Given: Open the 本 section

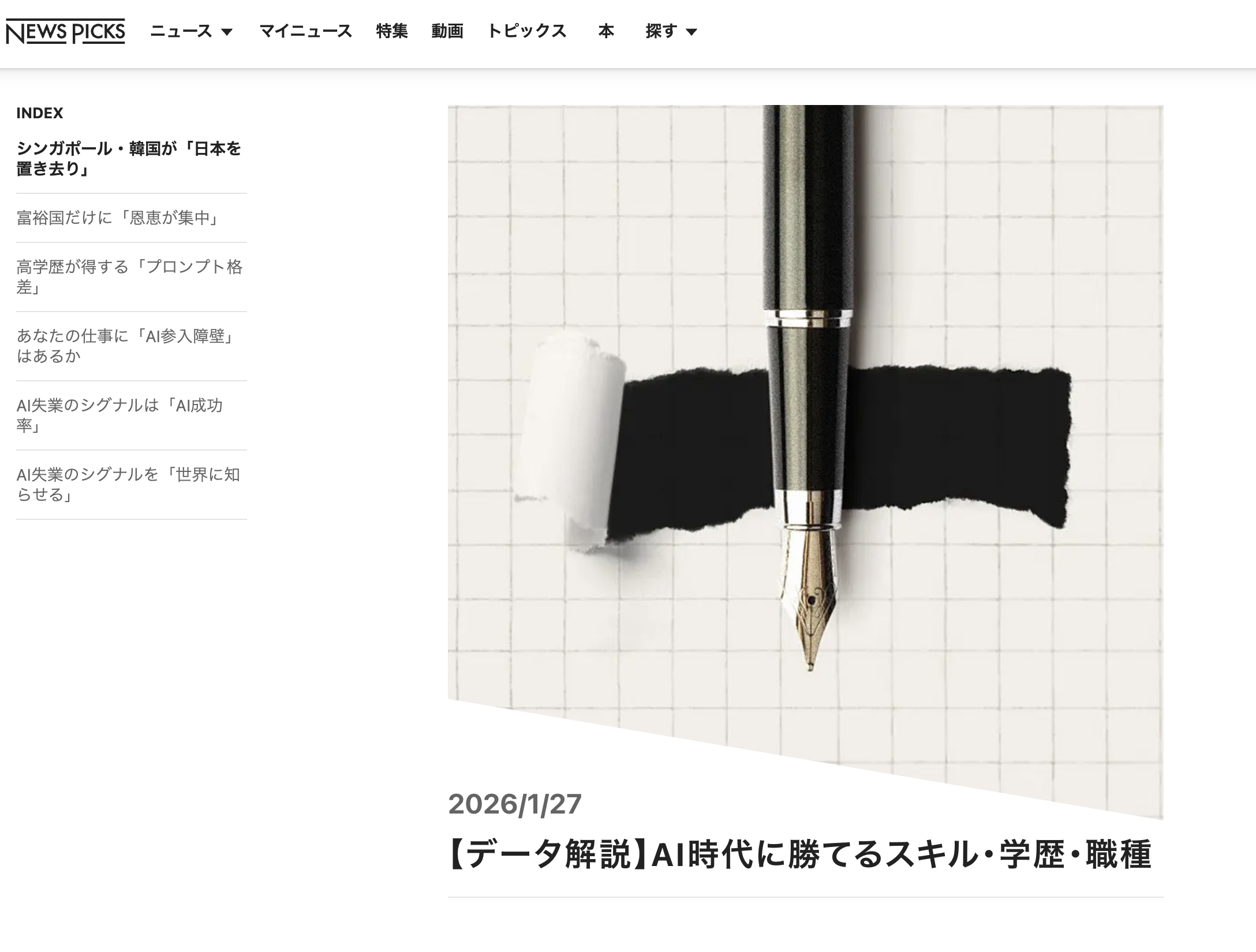Looking at the screenshot, I should pyautogui.click(x=606, y=31).
